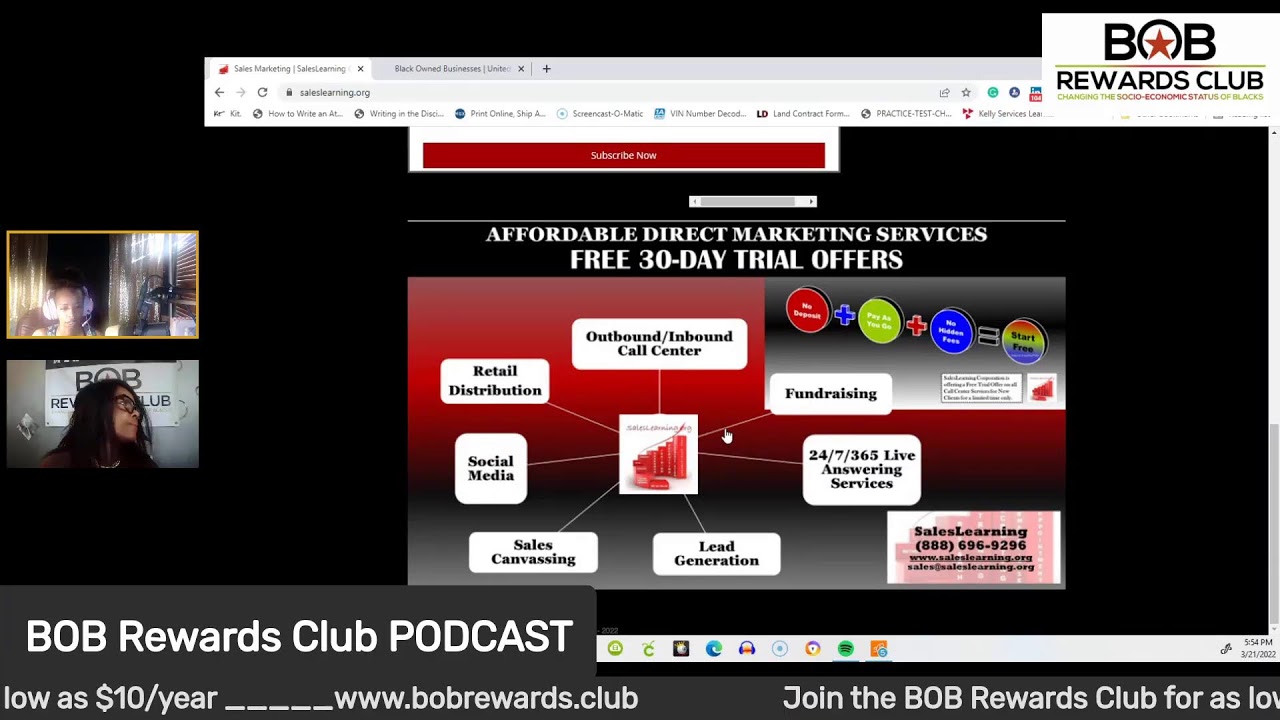Open Print Online, Ship A... bookmark

point(500,114)
